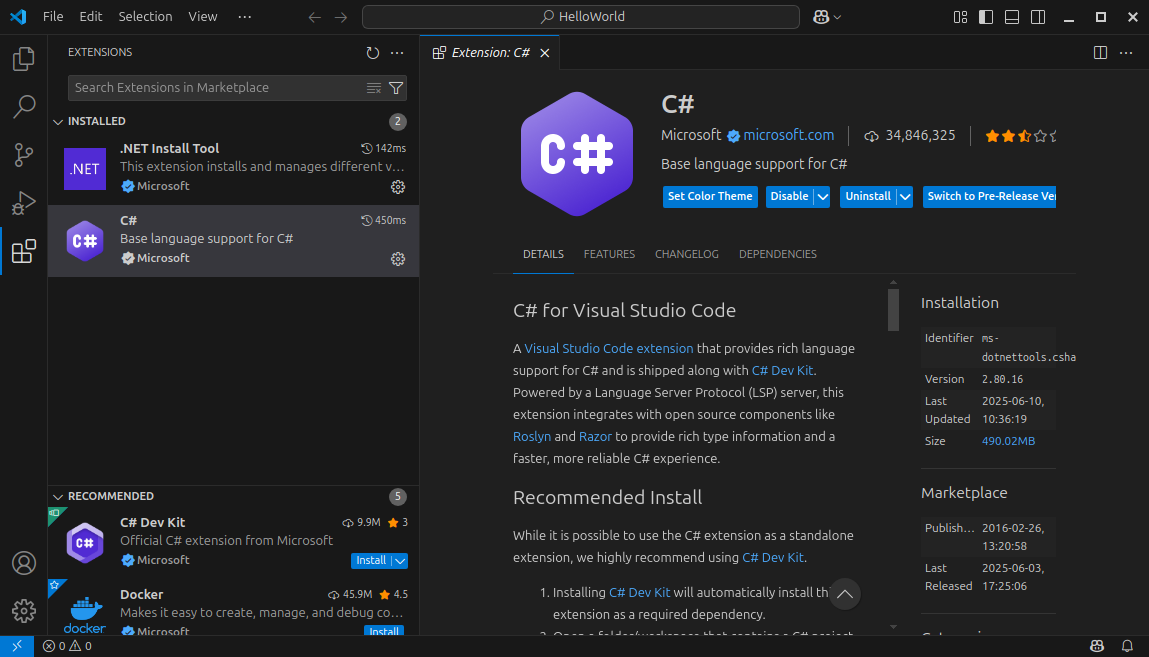Open the Explorer view in activity bar

click(23, 59)
